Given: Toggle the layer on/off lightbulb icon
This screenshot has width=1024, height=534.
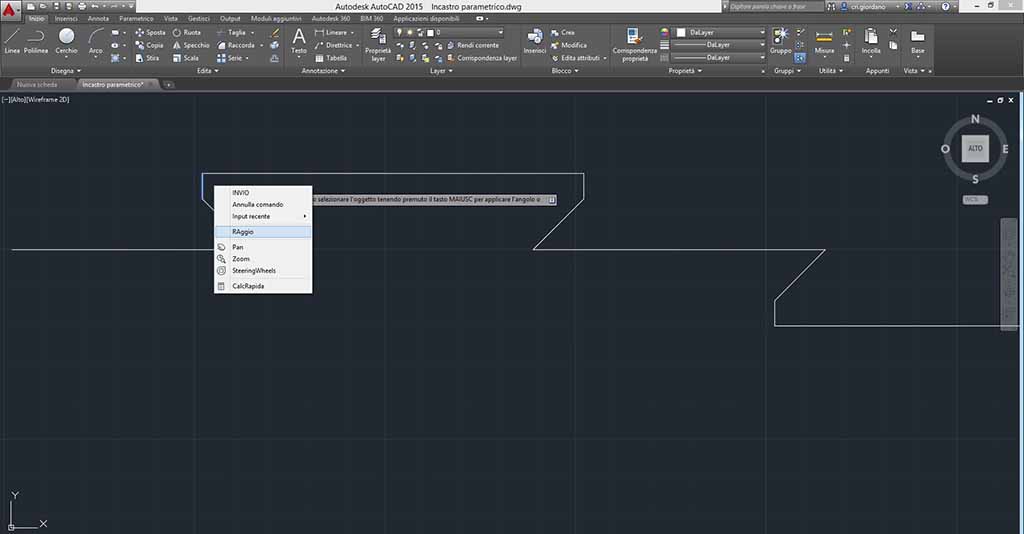Looking at the screenshot, I should point(400,32).
